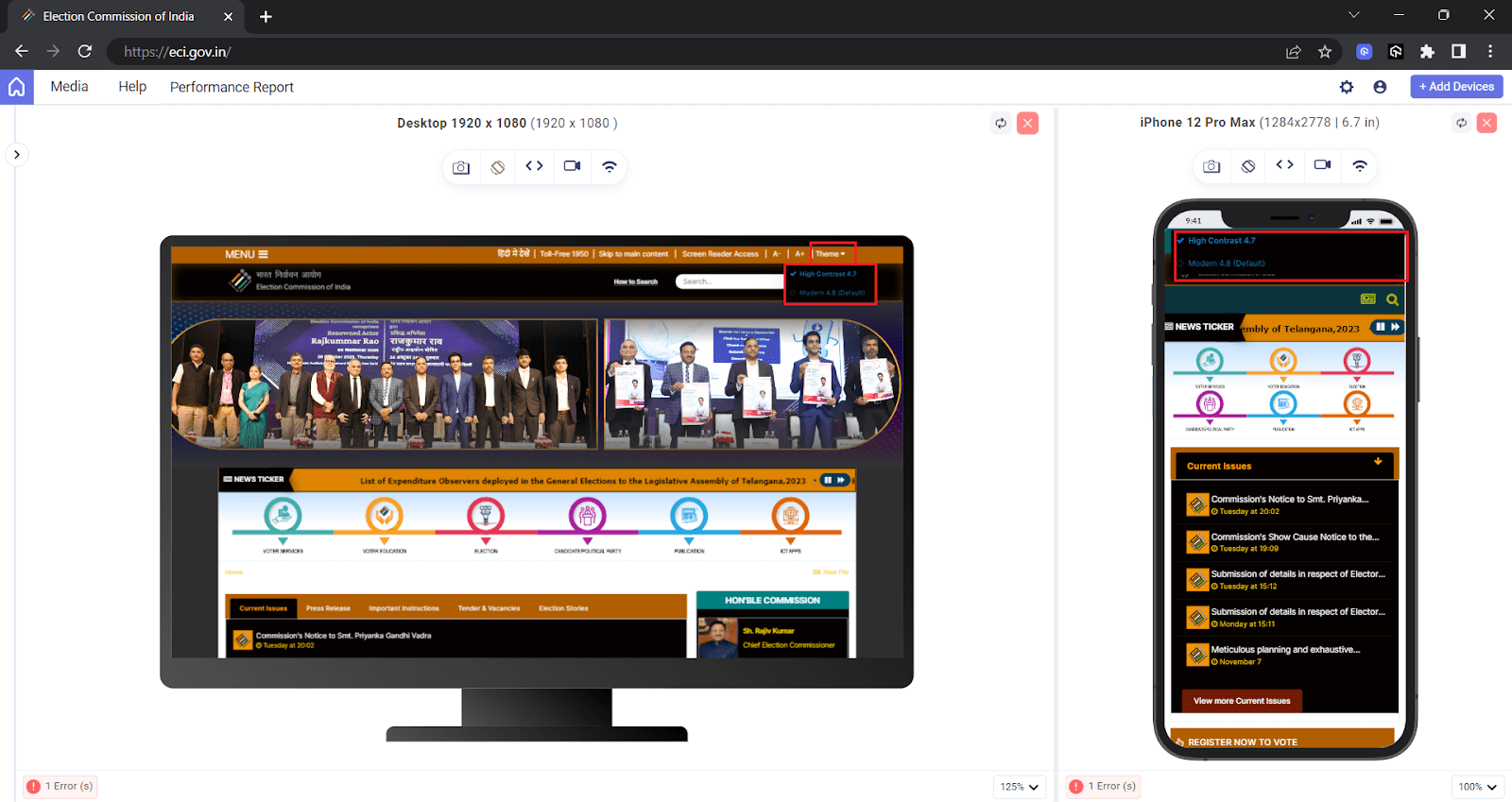The image size is (1512, 802).
Task: Go to the blue Home icon
Action: click(x=17, y=87)
